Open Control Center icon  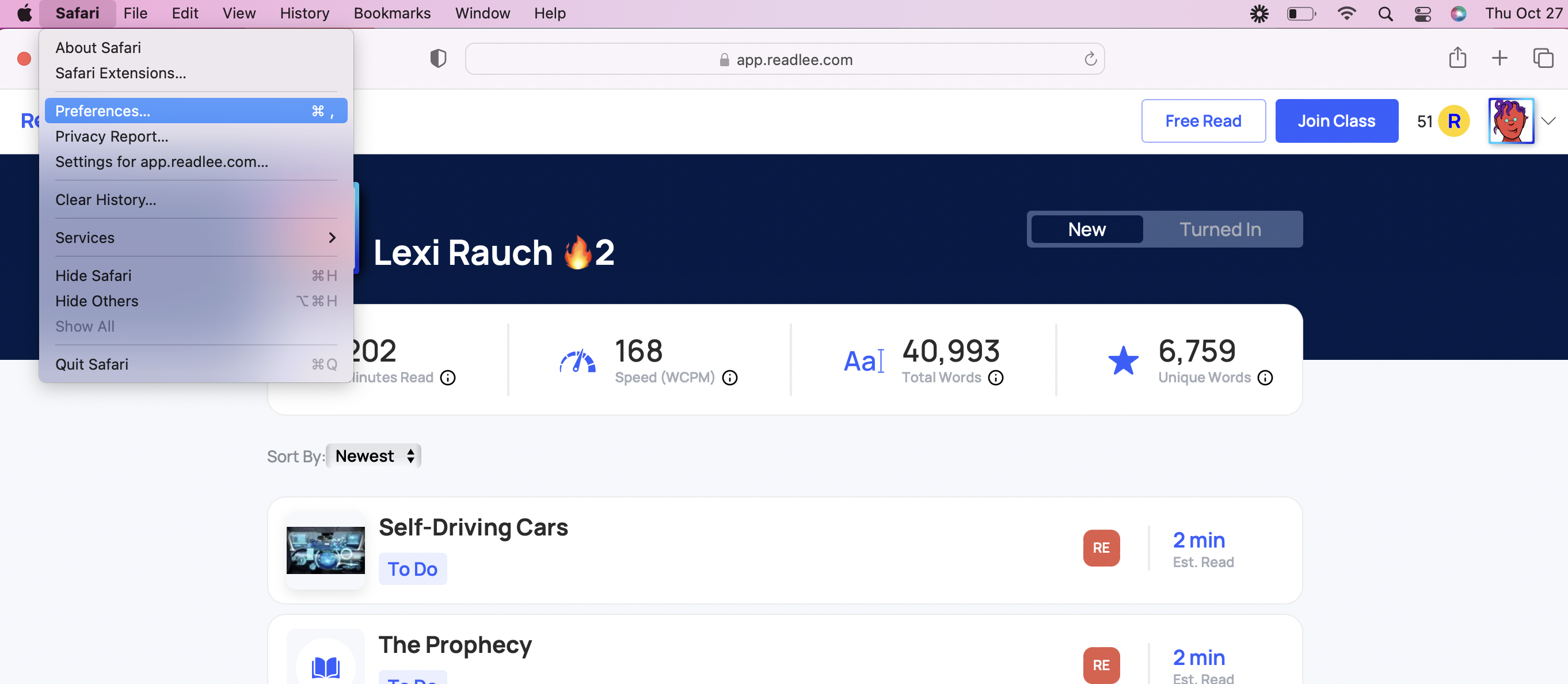(1422, 13)
